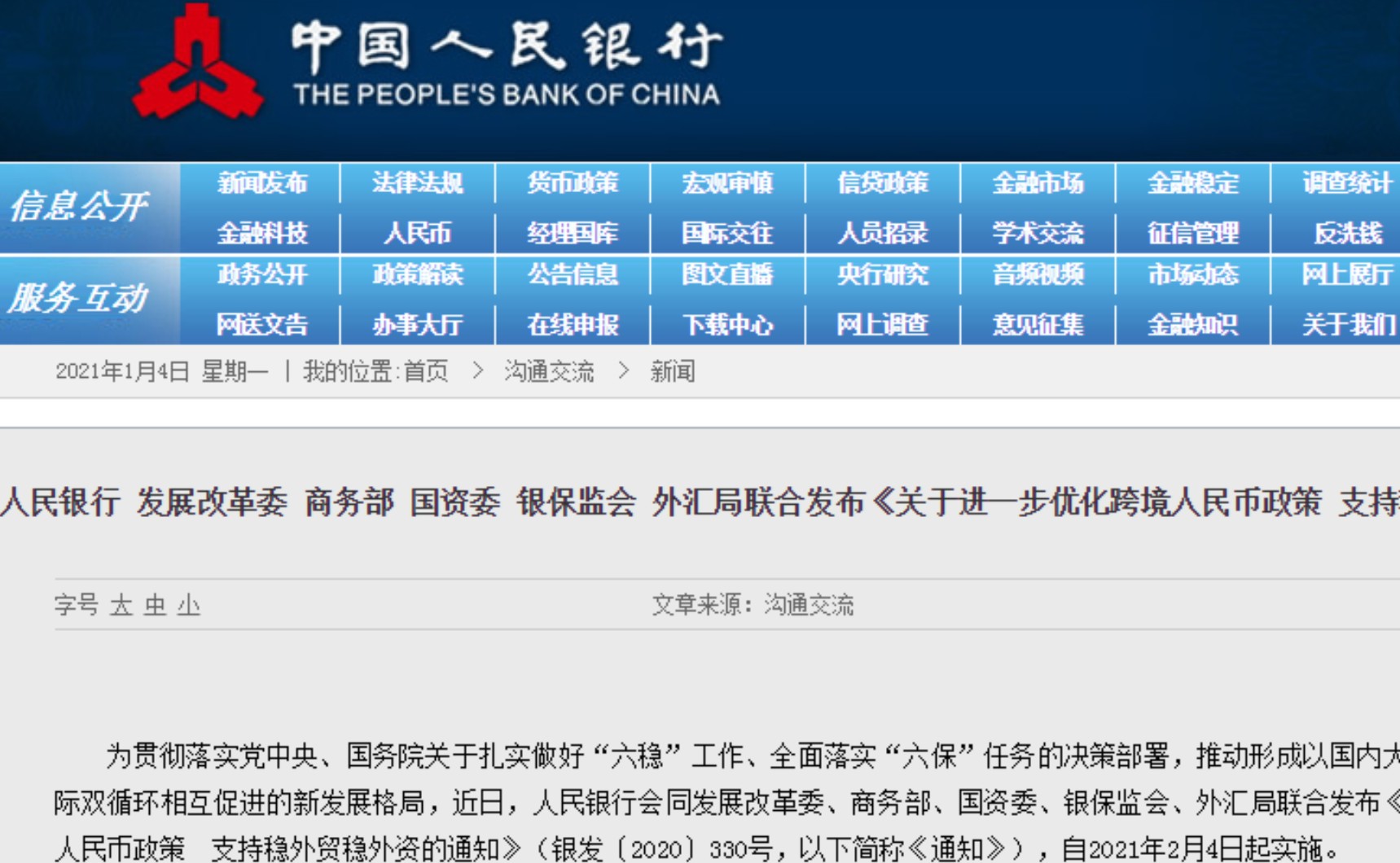Set font size to medium (中)

click(x=155, y=605)
